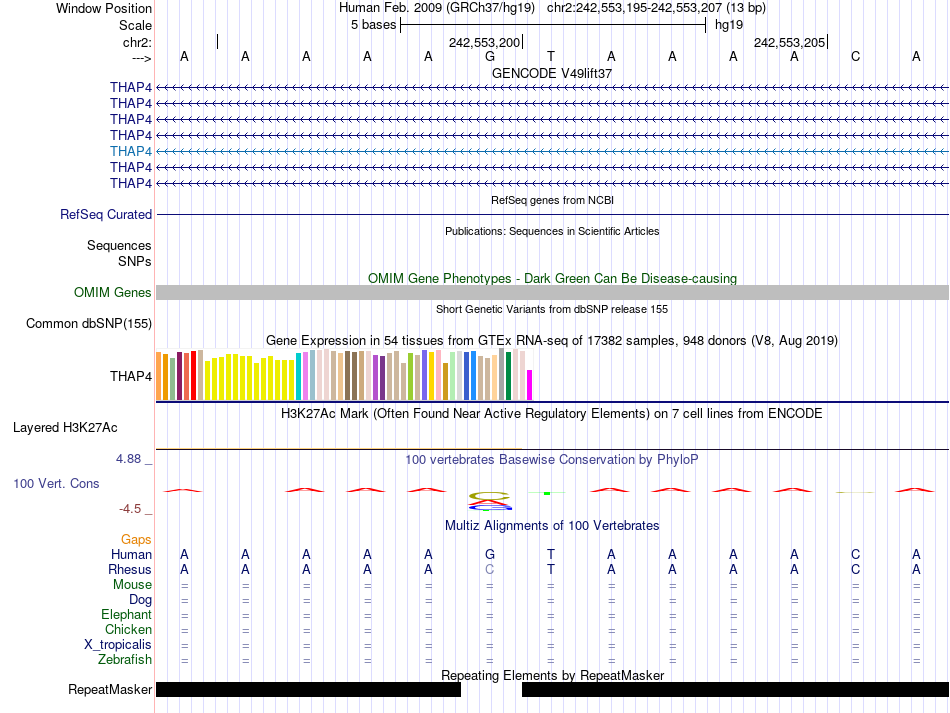Click the 100 Vert. Cons label
Screen dimensions: 950x713
coord(56,483)
